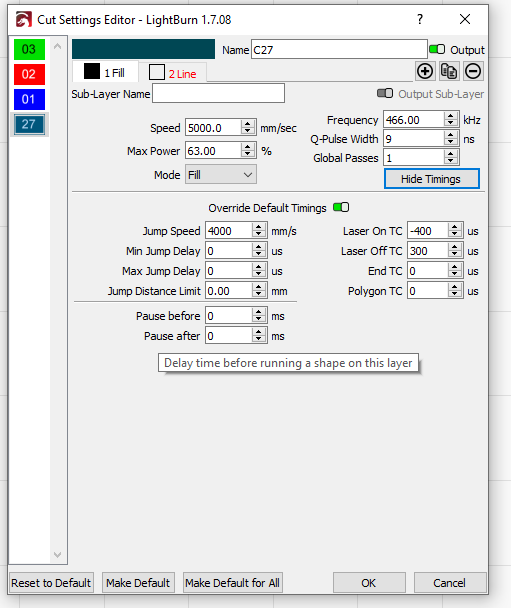Select layer 03 in the layer list
This screenshot has height=608, width=511.
point(29,49)
